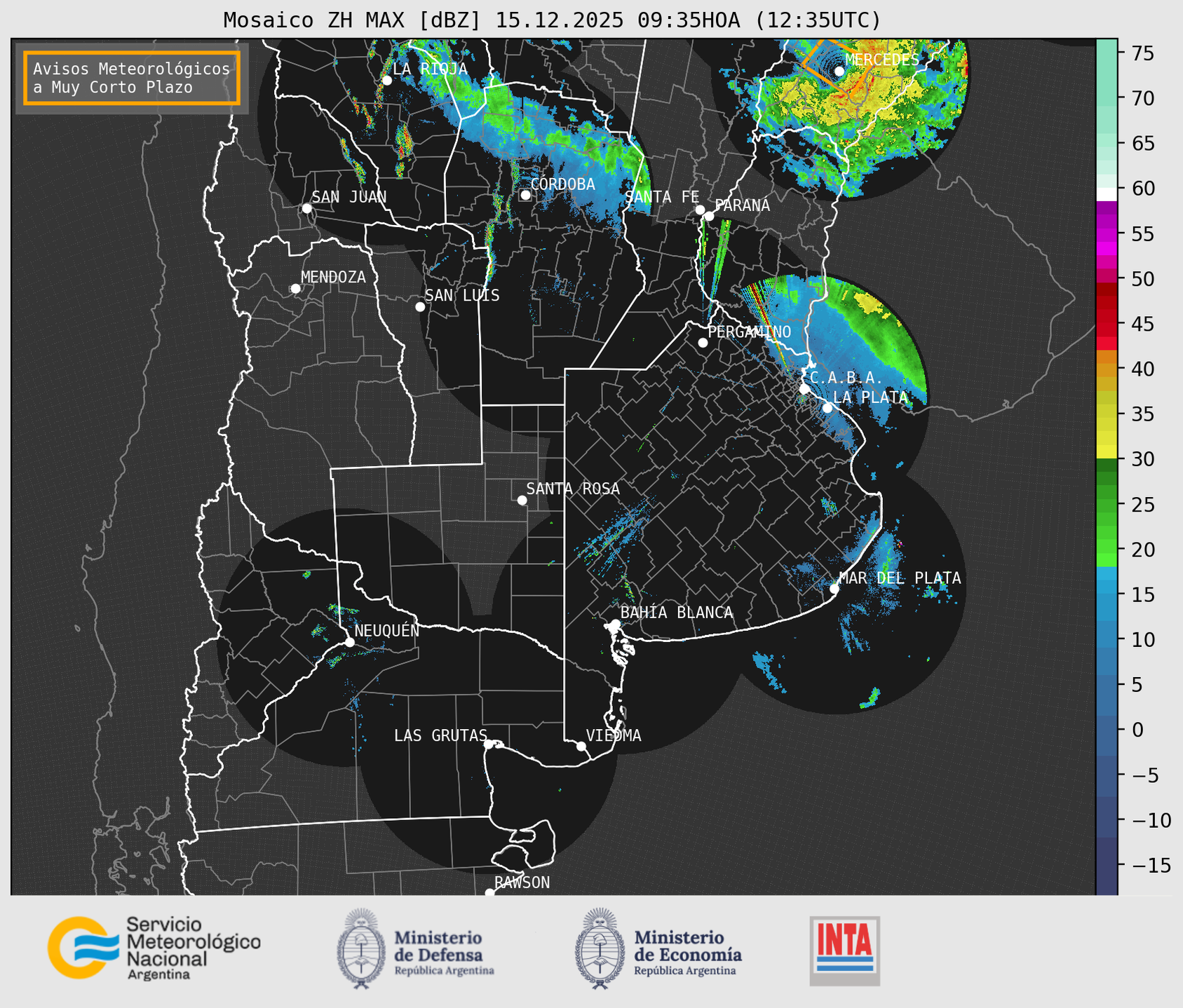Click the SAN JUAN city marker dot
Viewport: 1183px width, 1008px height.
click(x=306, y=208)
